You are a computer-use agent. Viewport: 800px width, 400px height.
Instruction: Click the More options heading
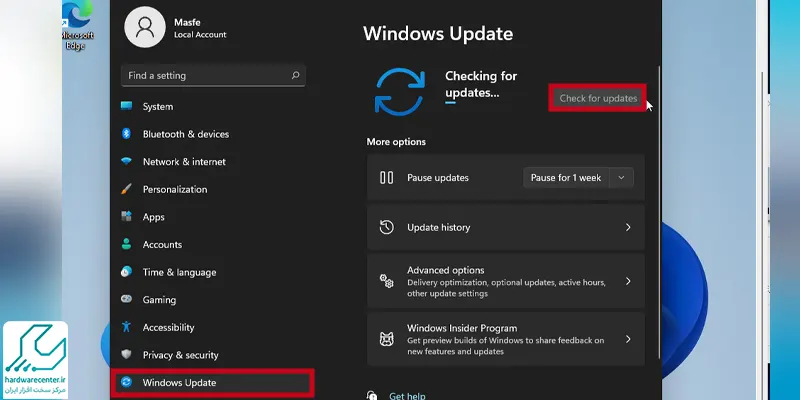click(x=396, y=141)
